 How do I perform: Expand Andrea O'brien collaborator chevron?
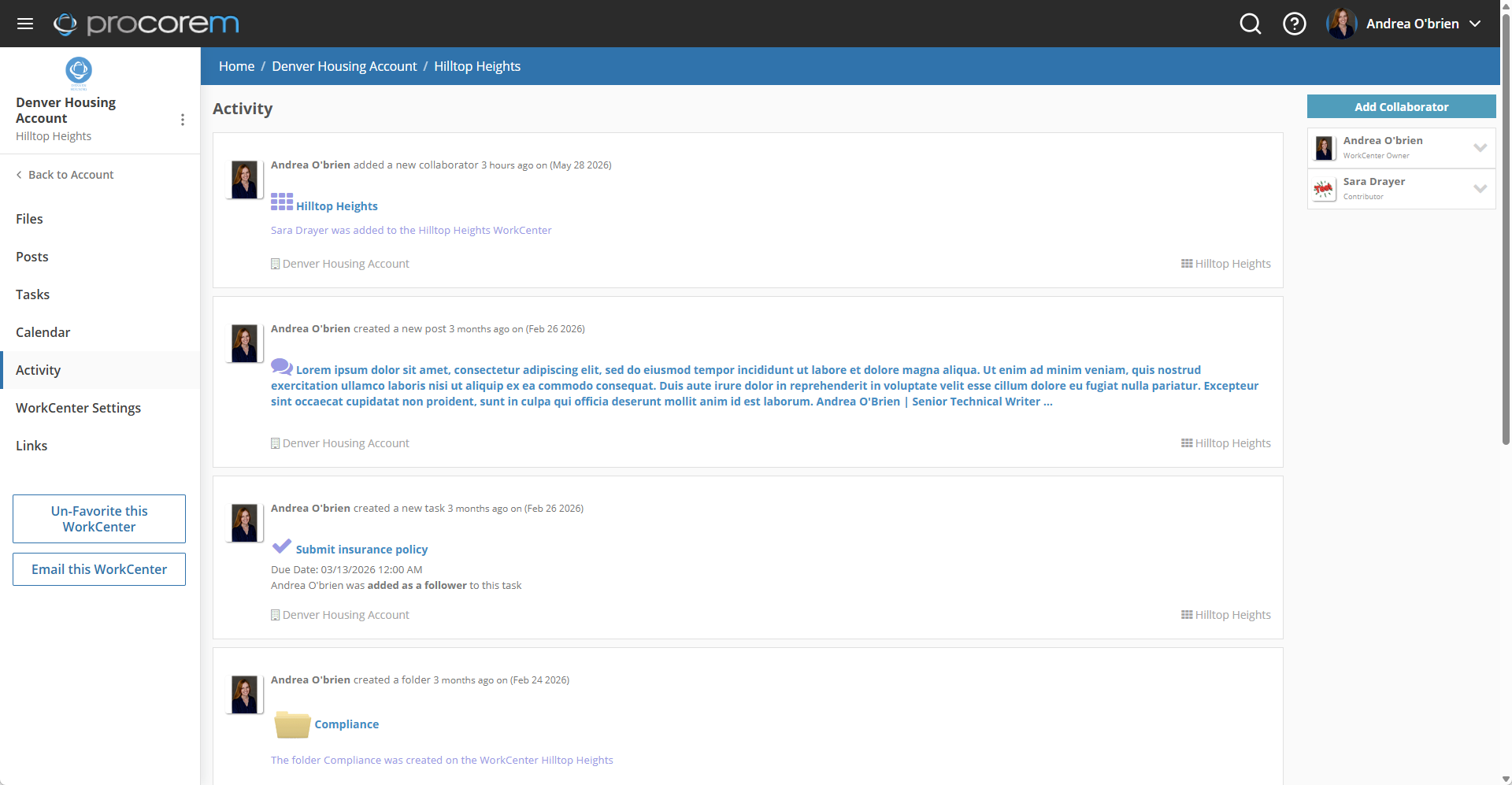point(1480,147)
